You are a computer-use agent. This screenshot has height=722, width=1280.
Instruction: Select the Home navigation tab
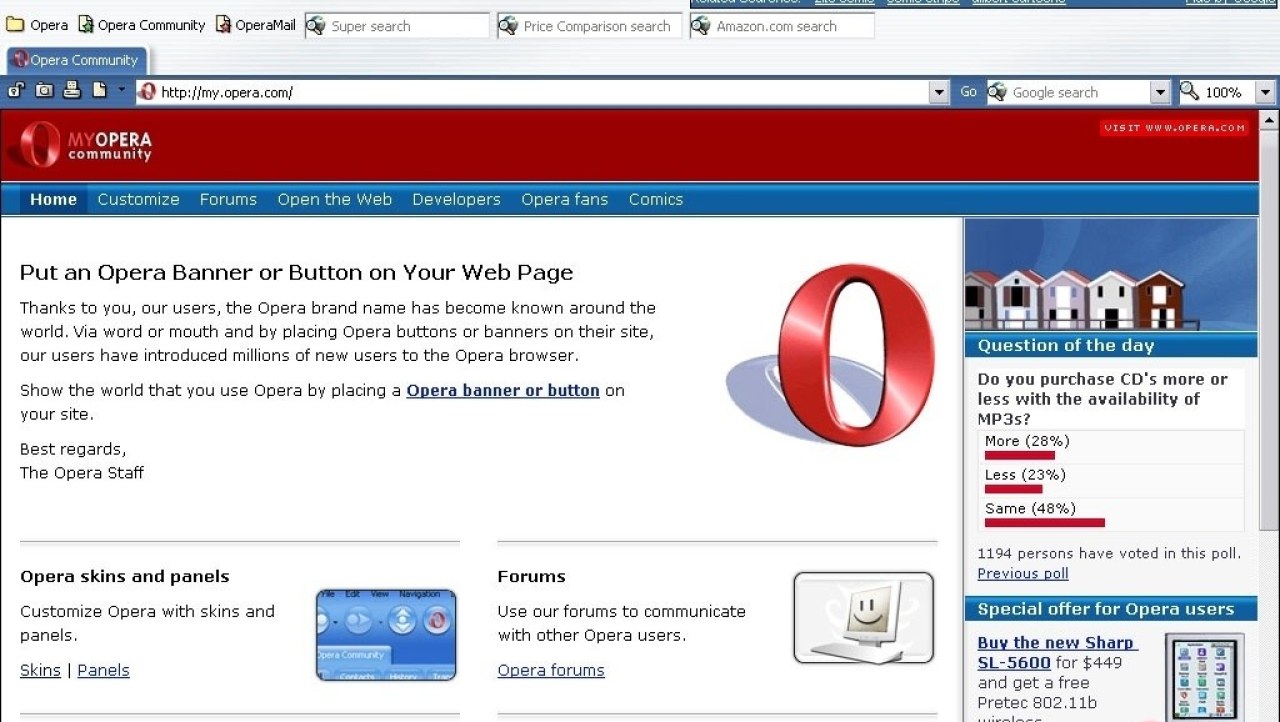[x=53, y=199]
